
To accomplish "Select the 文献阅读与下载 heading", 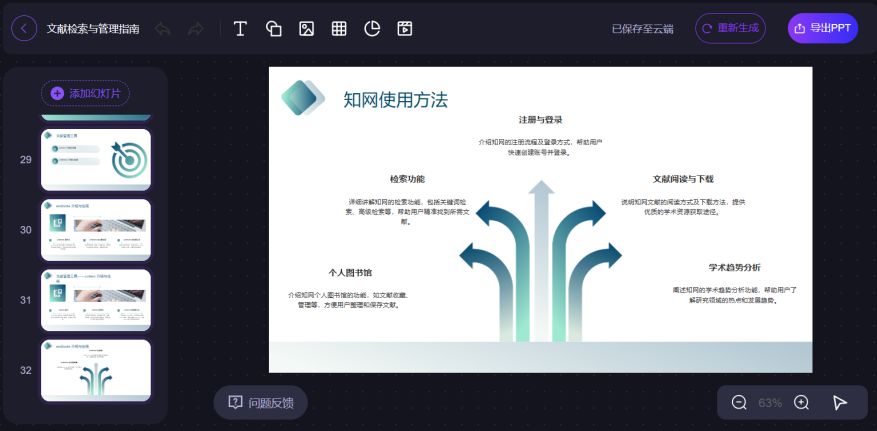I will coord(683,179).
